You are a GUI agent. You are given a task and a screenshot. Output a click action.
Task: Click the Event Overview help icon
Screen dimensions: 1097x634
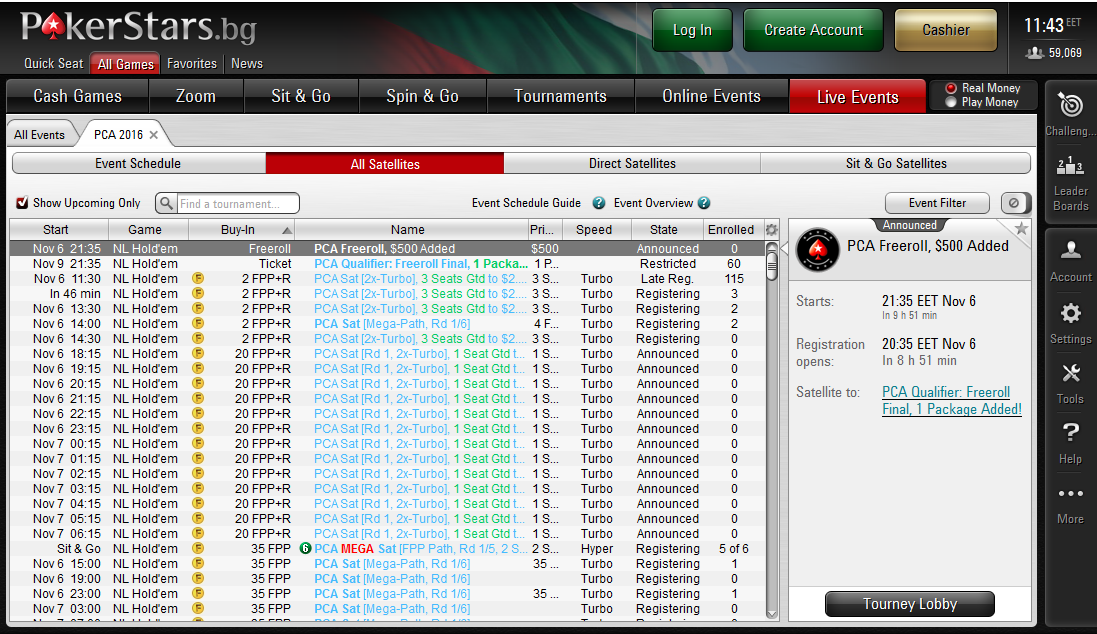[704, 203]
